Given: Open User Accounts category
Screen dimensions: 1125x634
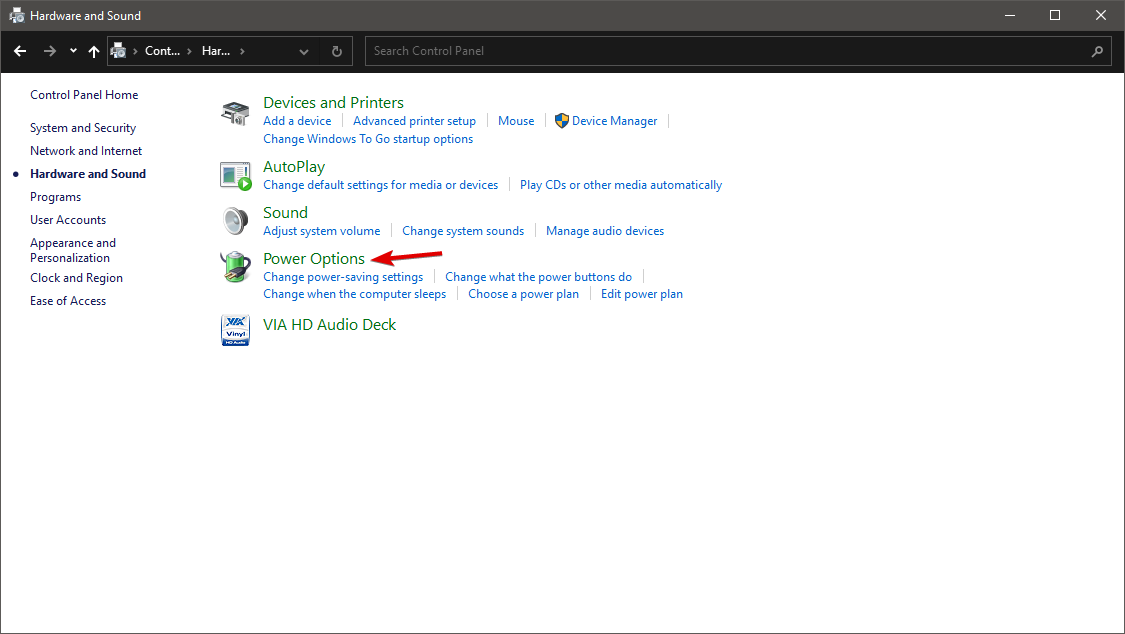Looking at the screenshot, I should 68,219.
